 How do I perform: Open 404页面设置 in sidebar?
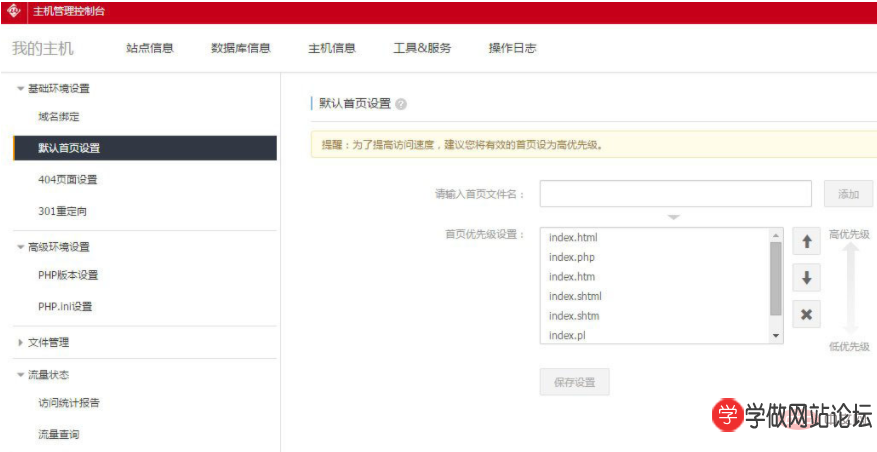(x=67, y=180)
